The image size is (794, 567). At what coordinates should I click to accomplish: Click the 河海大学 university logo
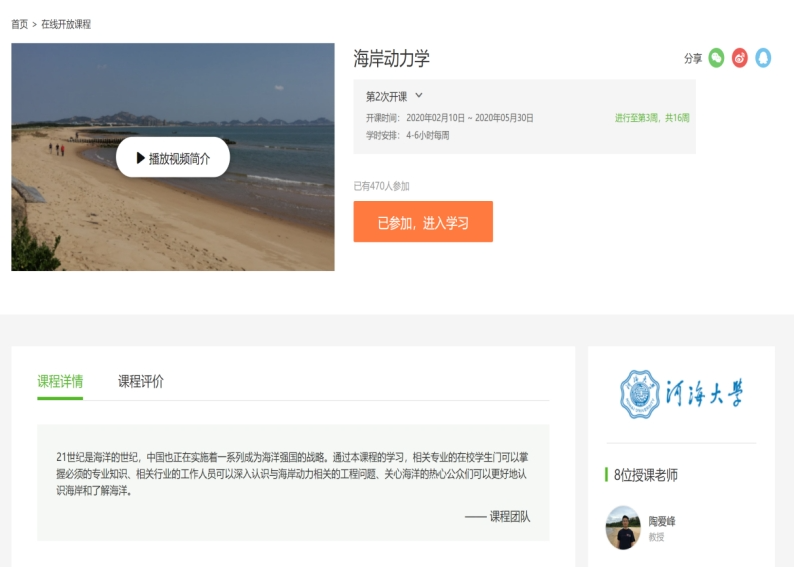pos(681,394)
